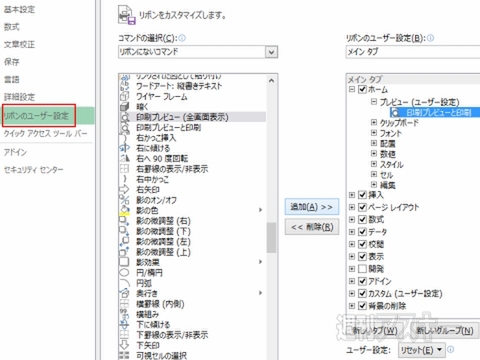The width and height of the screenshot is (480, 360).
Task: Enable the 開発 tab checkbox
Action: tap(362, 269)
